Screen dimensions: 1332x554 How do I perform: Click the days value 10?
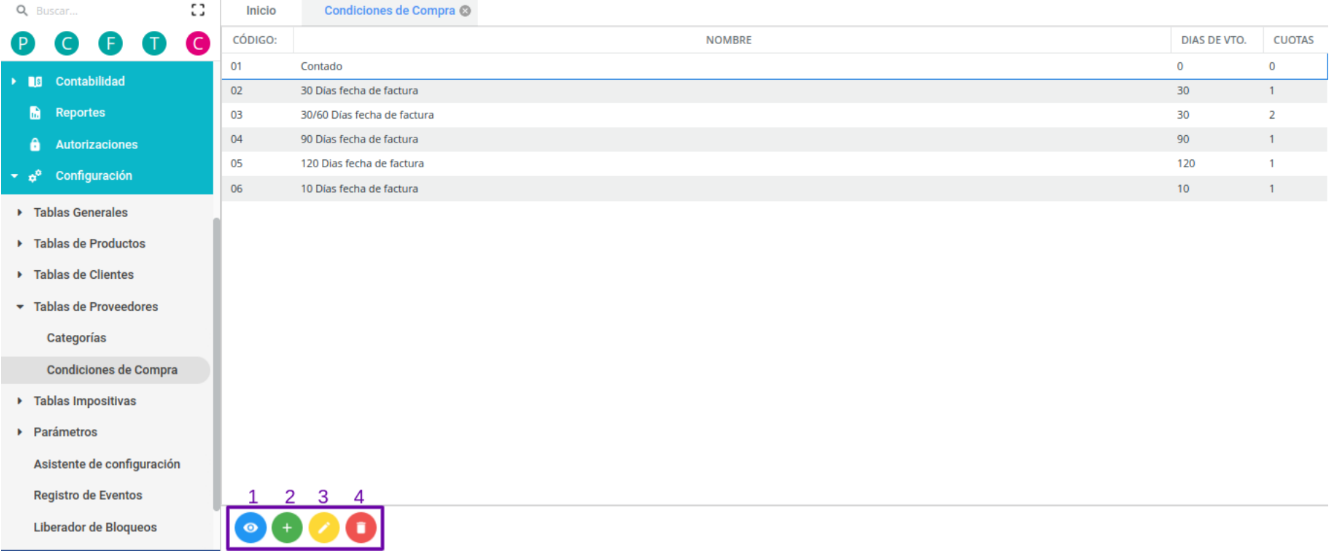point(1183,188)
